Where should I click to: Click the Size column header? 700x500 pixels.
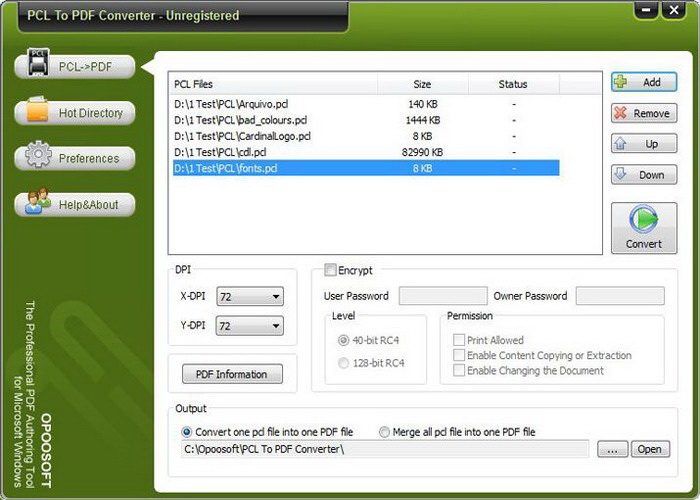click(x=423, y=84)
